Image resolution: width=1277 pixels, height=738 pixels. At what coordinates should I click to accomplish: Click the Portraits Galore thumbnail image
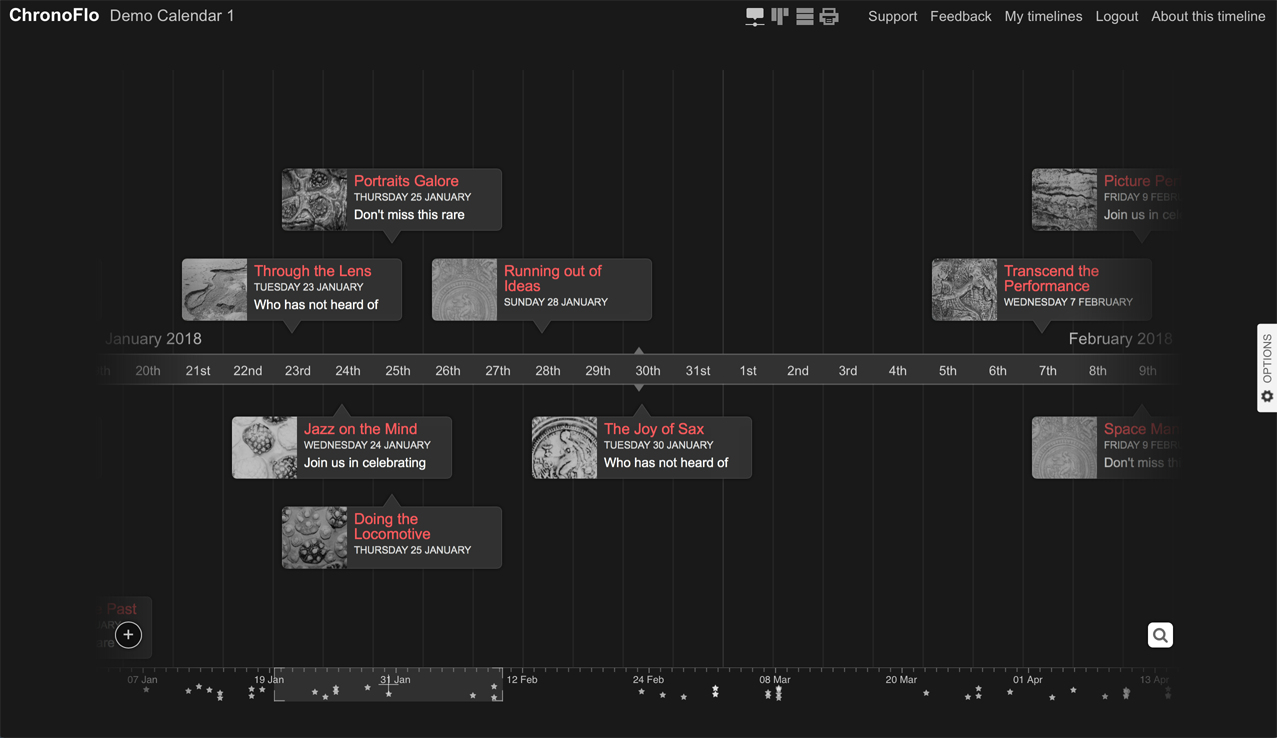pos(314,199)
